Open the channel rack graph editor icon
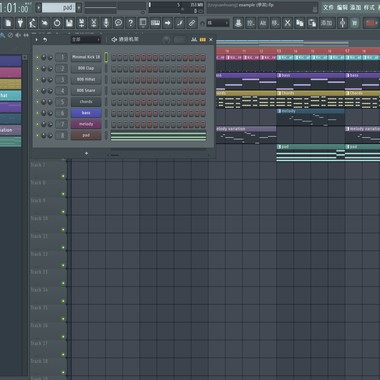 coord(194,40)
